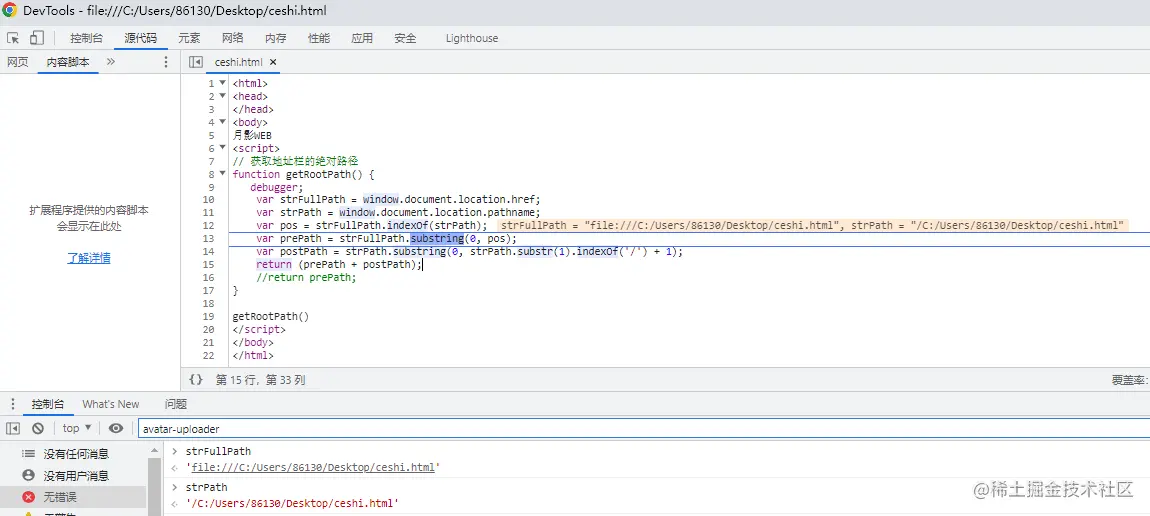Switch to the 源代码 panel tab
Screen dimensions: 1150x516
140,38
